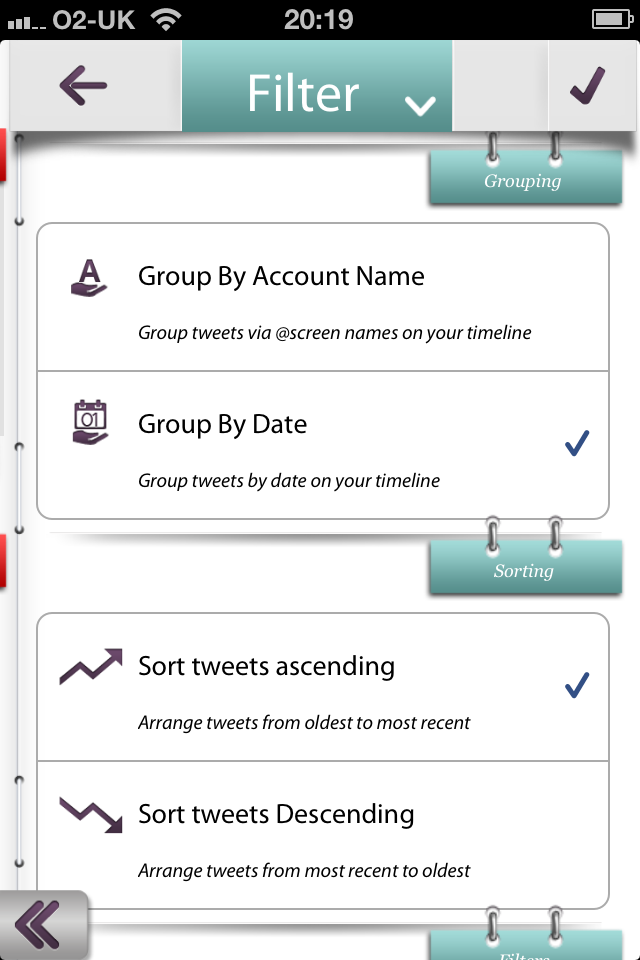Uncheck the Group By Date checkmark

(x=577, y=443)
